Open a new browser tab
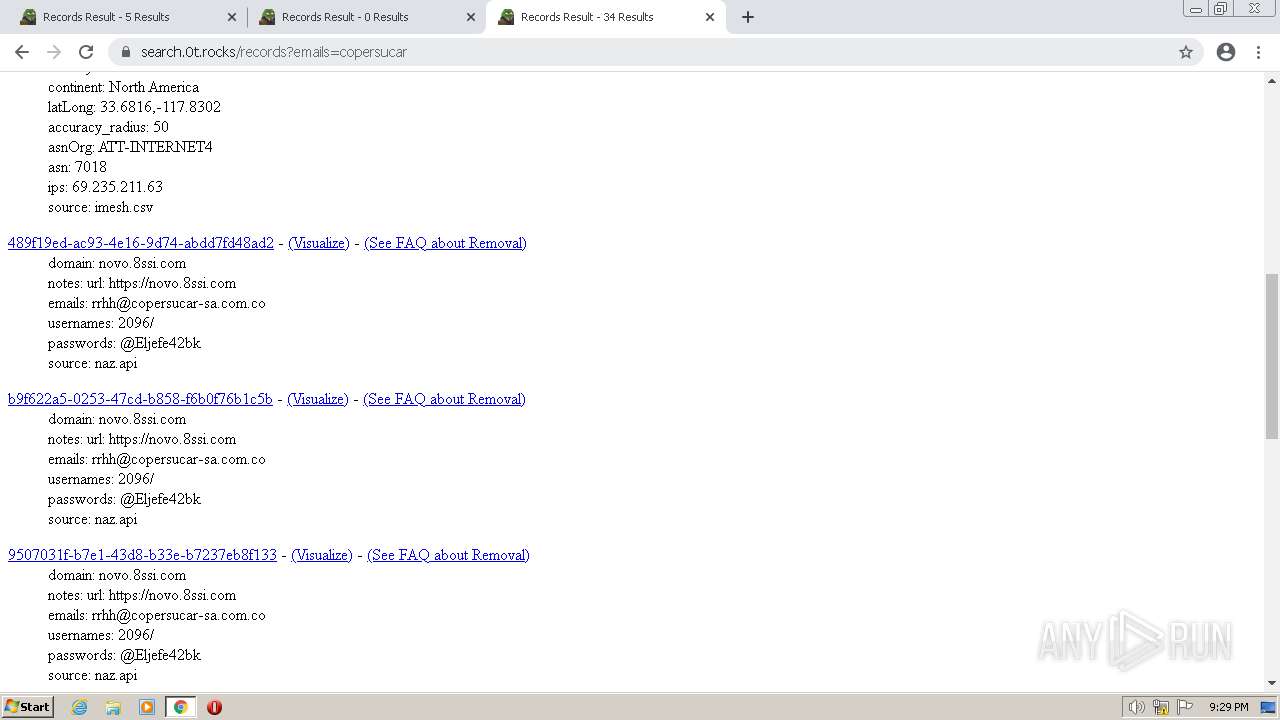The image size is (1280, 720). pyautogui.click(x=748, y=17)
